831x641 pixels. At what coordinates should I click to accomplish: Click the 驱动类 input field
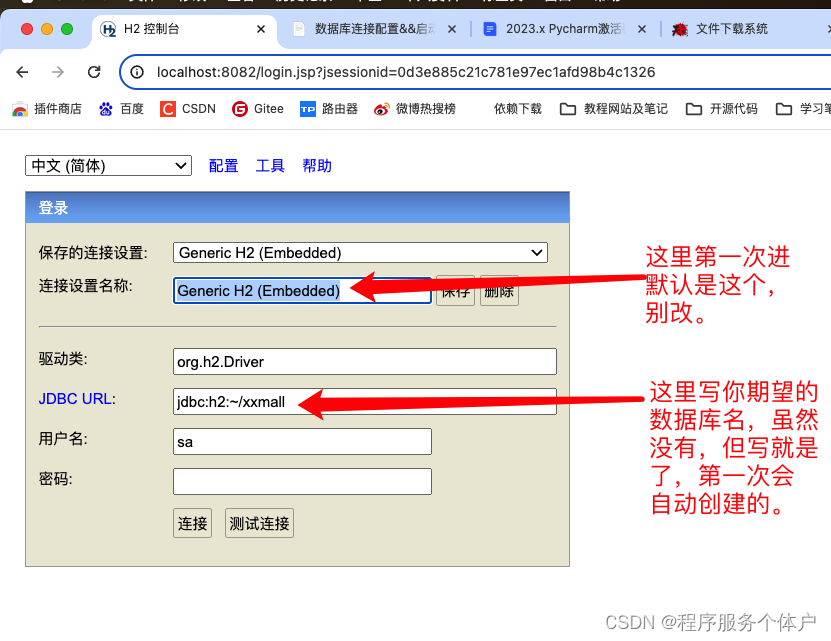coord(365,362)
